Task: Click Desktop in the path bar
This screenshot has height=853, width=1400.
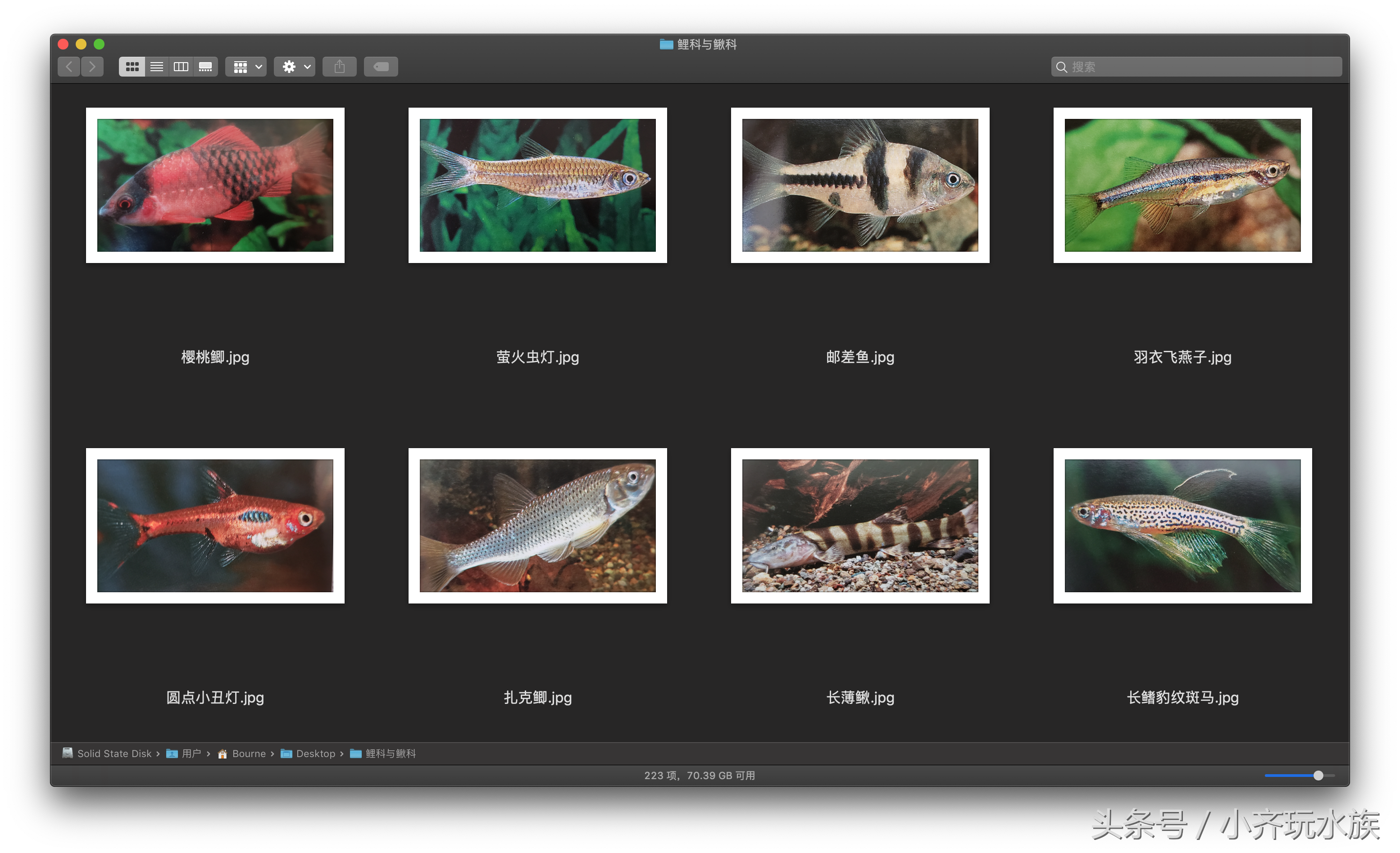Action: pos(308,753)
